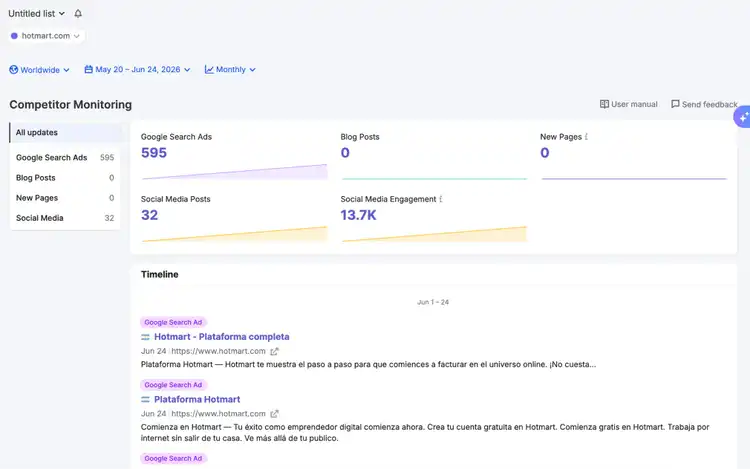The image size is (750, 469).
Task: Click the book icon next to User manual
Action: (x=604, y=104)
